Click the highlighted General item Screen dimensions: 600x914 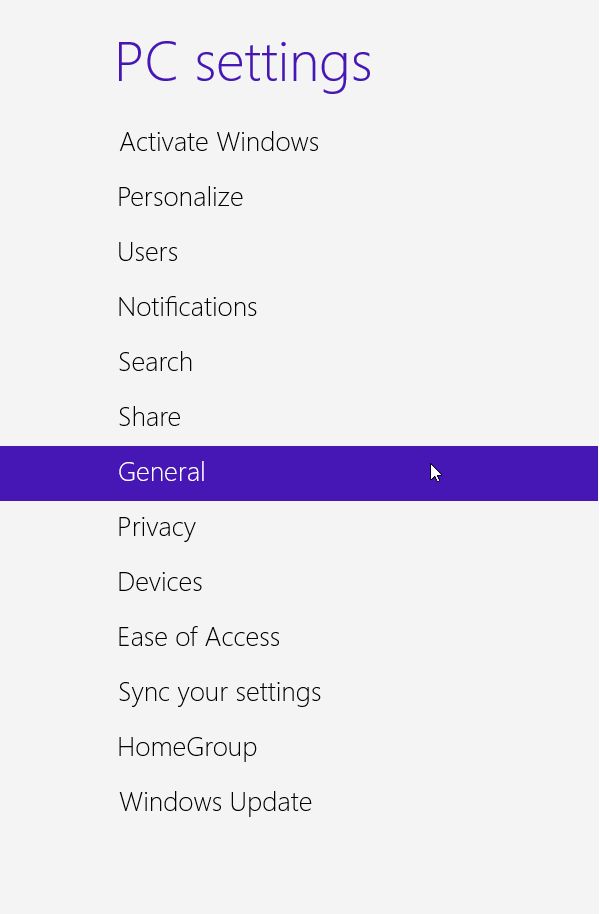click(x=161, y=473)
